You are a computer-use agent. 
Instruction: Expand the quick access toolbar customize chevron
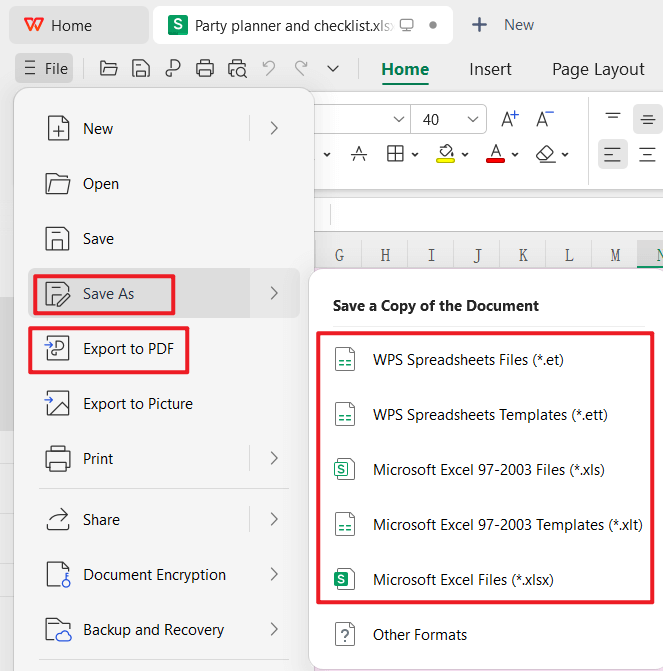click(333, 69)
